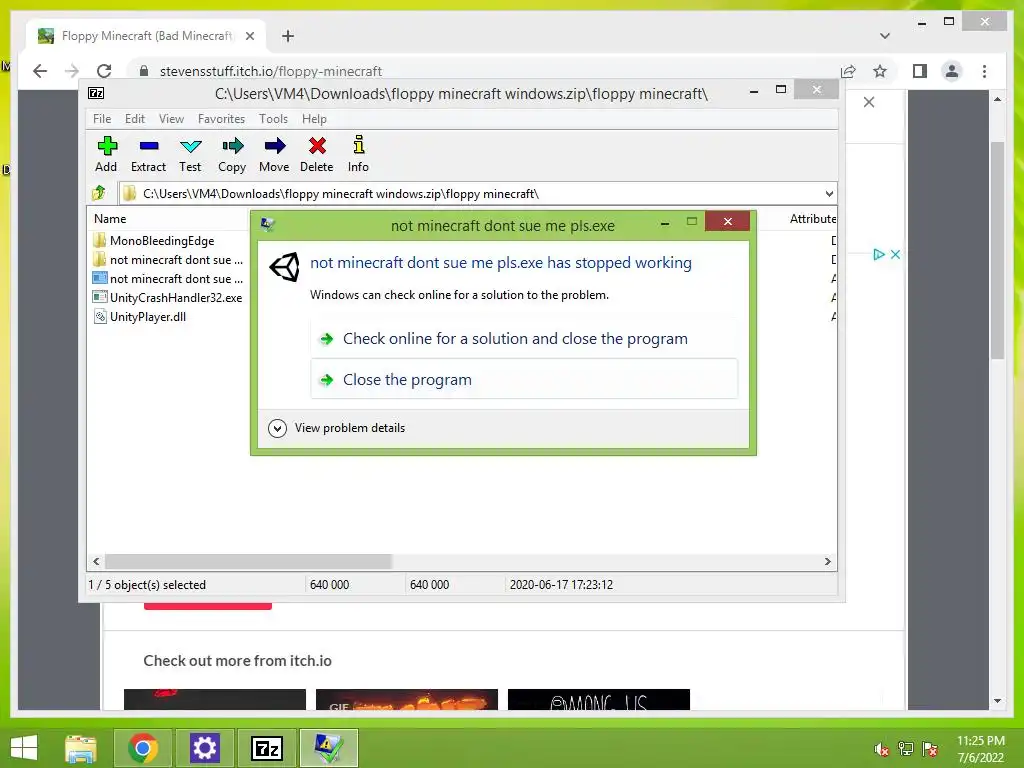Close the crash error dialog
This screenshot has width=1024, height=768.
coord(728,221)
